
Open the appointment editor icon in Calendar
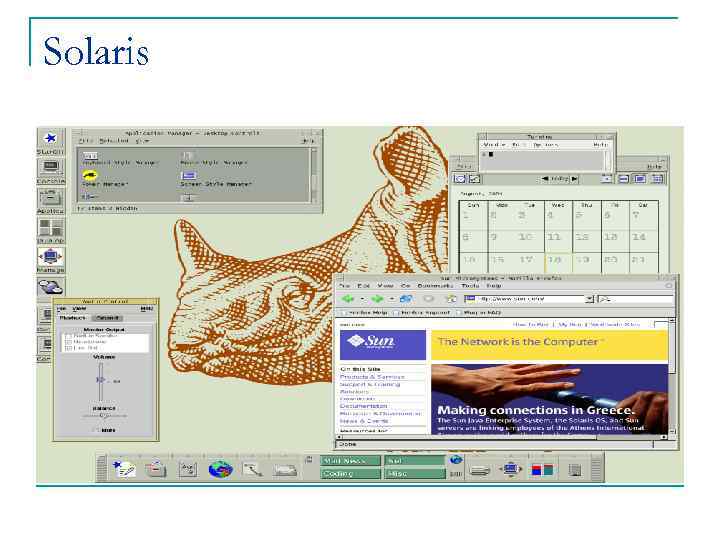460,179
